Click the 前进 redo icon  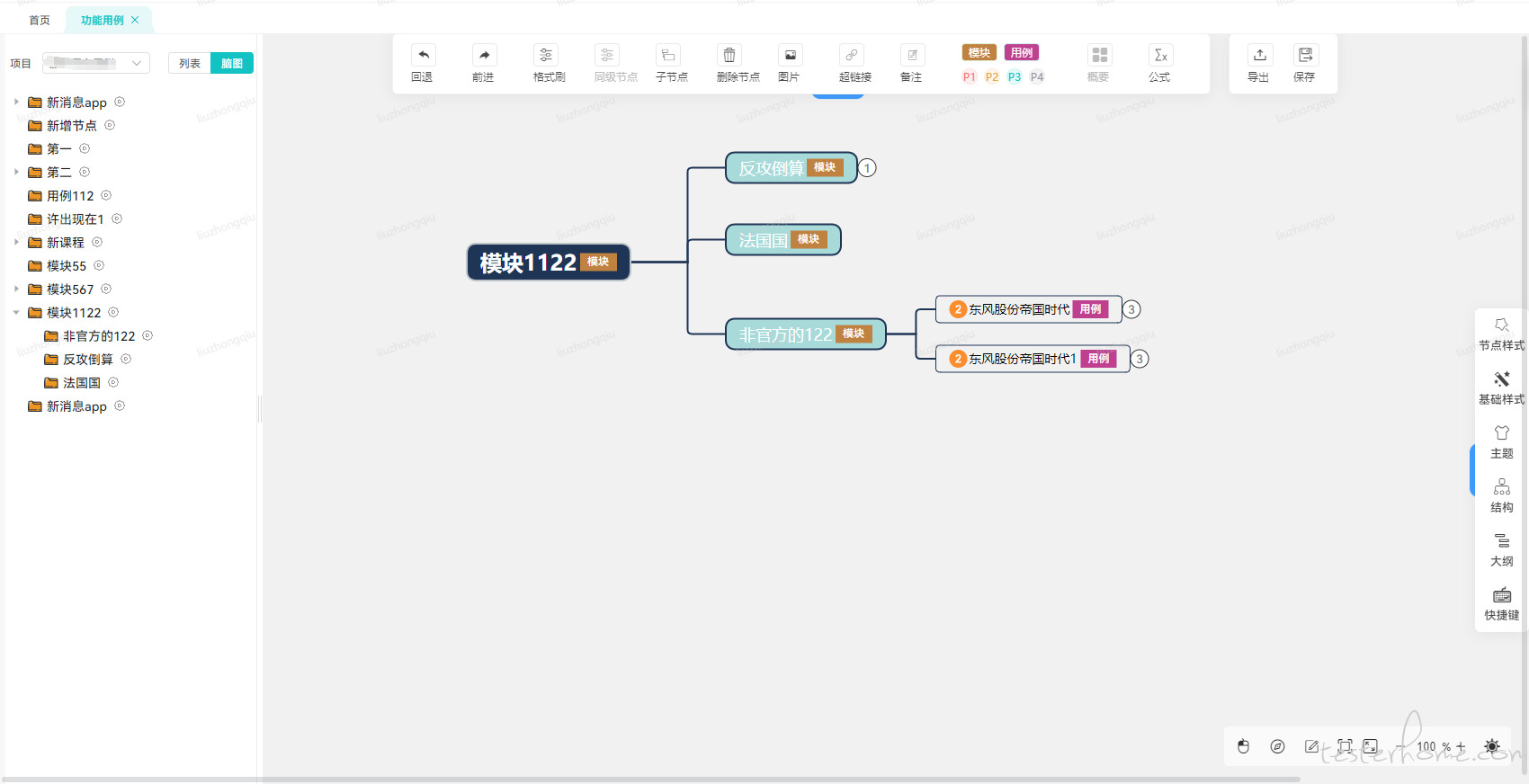coord(484,55)
